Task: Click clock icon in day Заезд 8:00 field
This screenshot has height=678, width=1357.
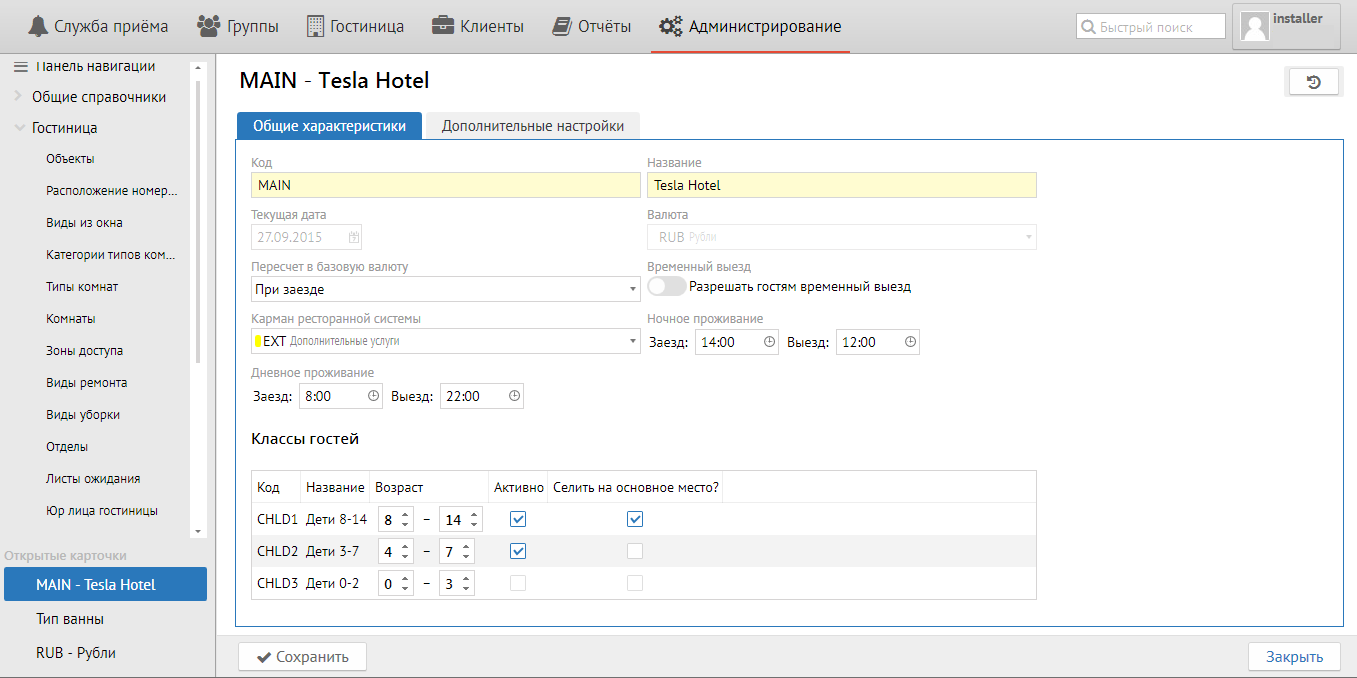Action: 373,396
